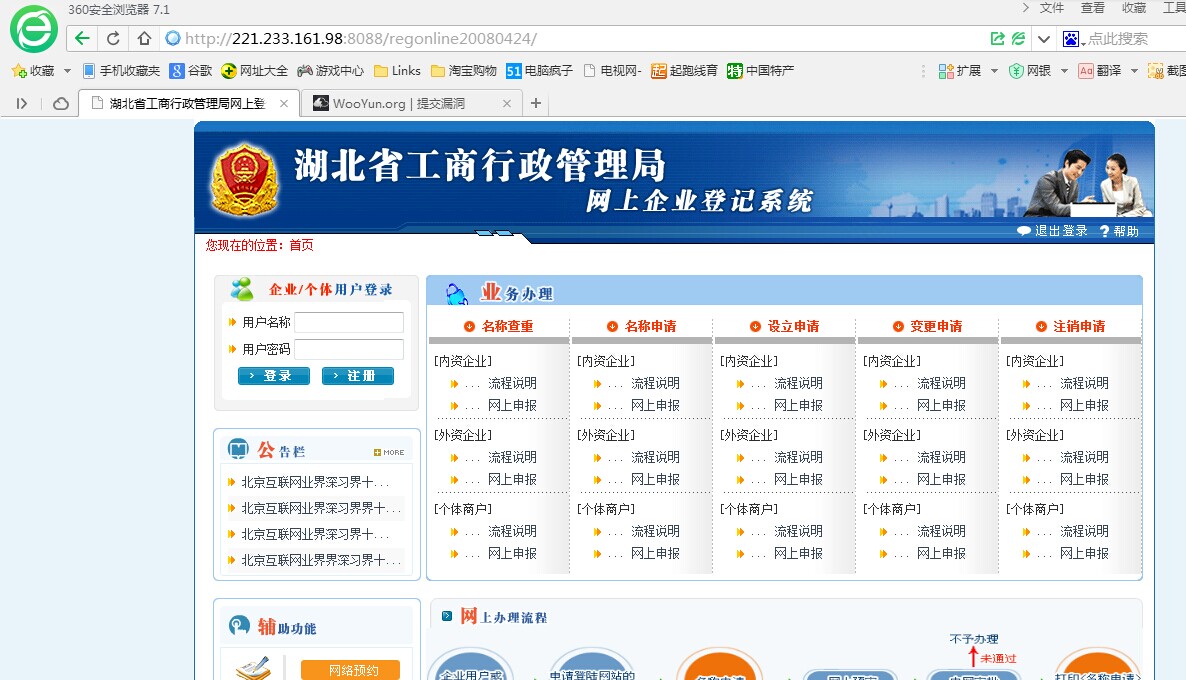Viewport: 1186px width, 680px height.
Task: Click the 网络预约 orange button
Action: click(350, 670)
